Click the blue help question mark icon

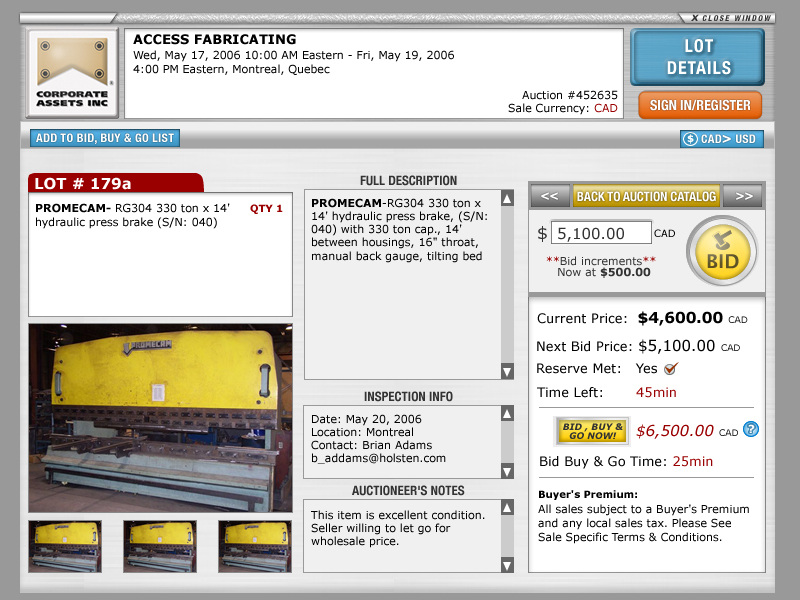[751, 429]
